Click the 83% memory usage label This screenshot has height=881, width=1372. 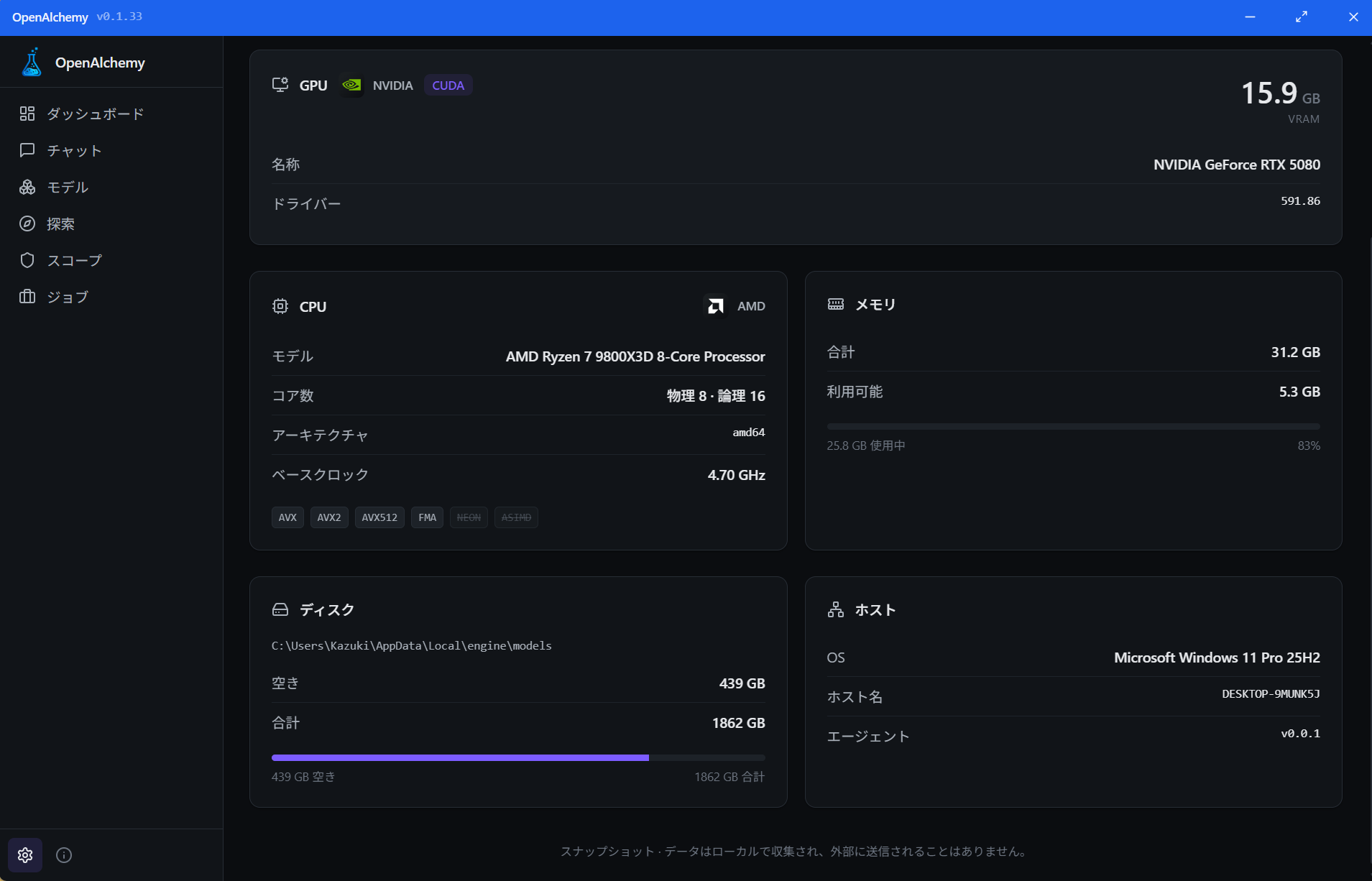pyautogui.click(x=1309, y=446)
